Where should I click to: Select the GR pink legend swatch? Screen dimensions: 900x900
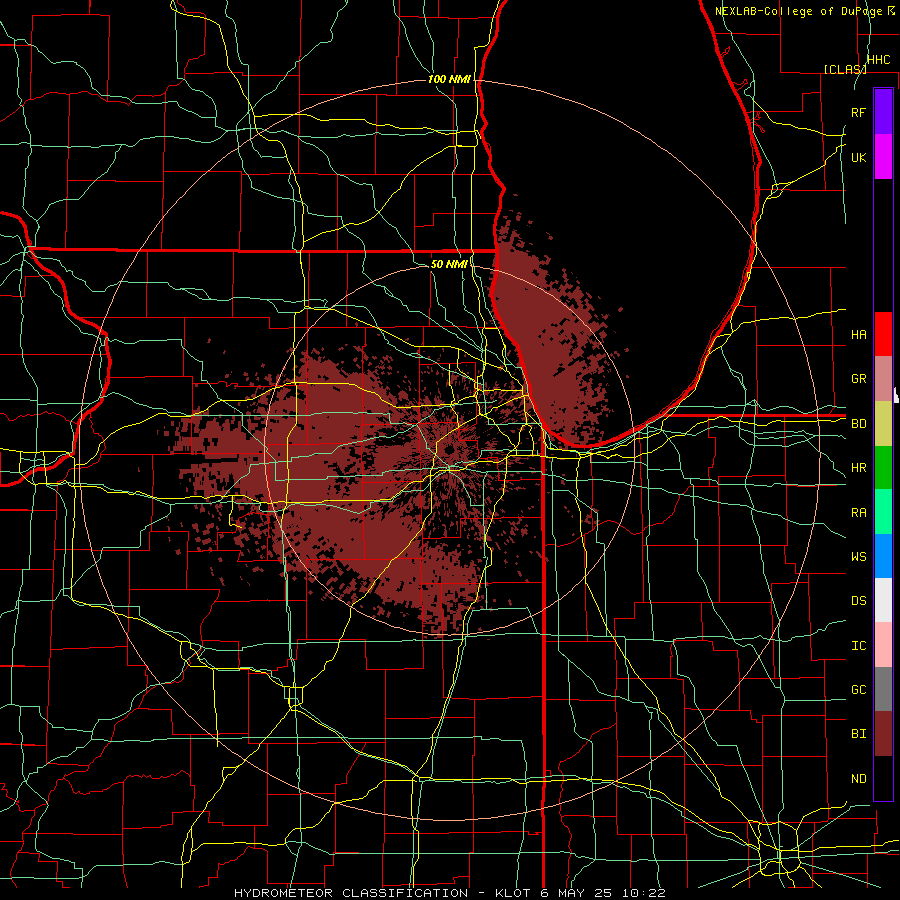883,379
